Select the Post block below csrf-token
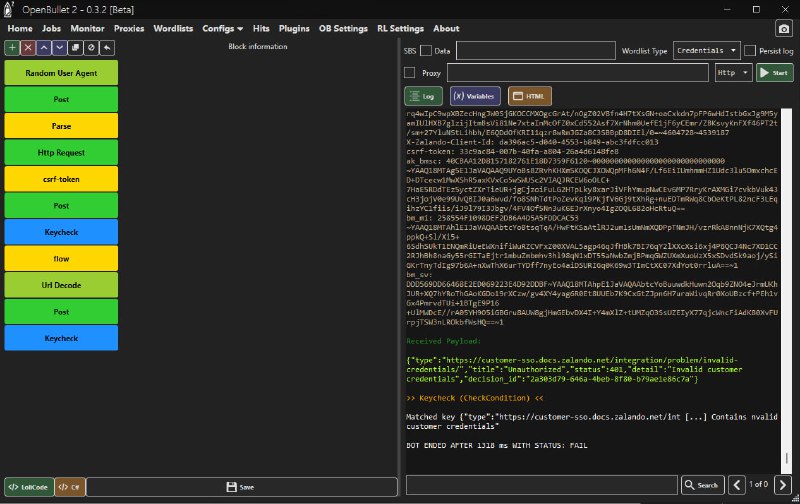800x504 pixels. (x=61, y=206)
